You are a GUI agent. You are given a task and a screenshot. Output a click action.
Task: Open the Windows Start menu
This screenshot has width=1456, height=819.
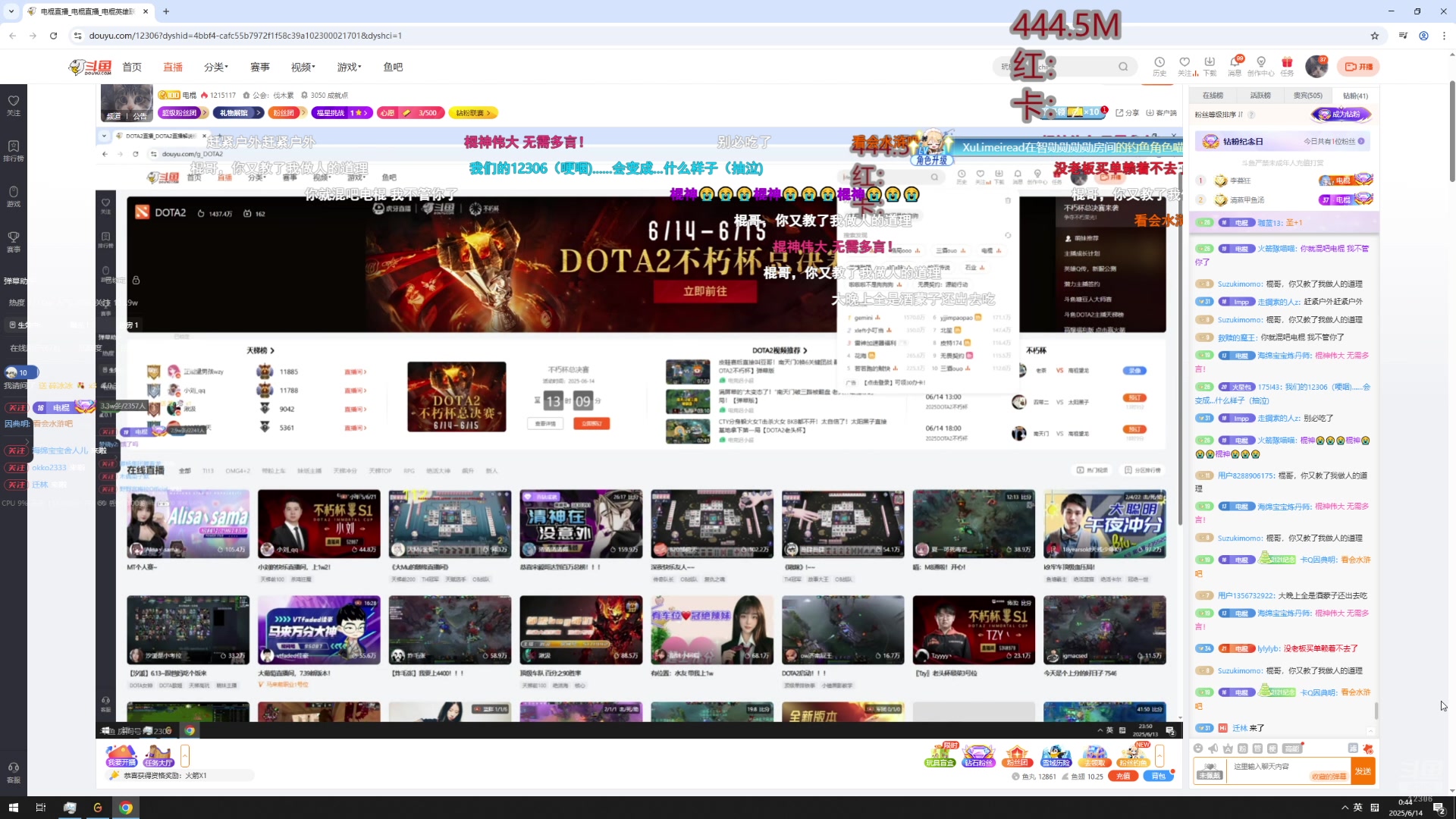point(13,808)
